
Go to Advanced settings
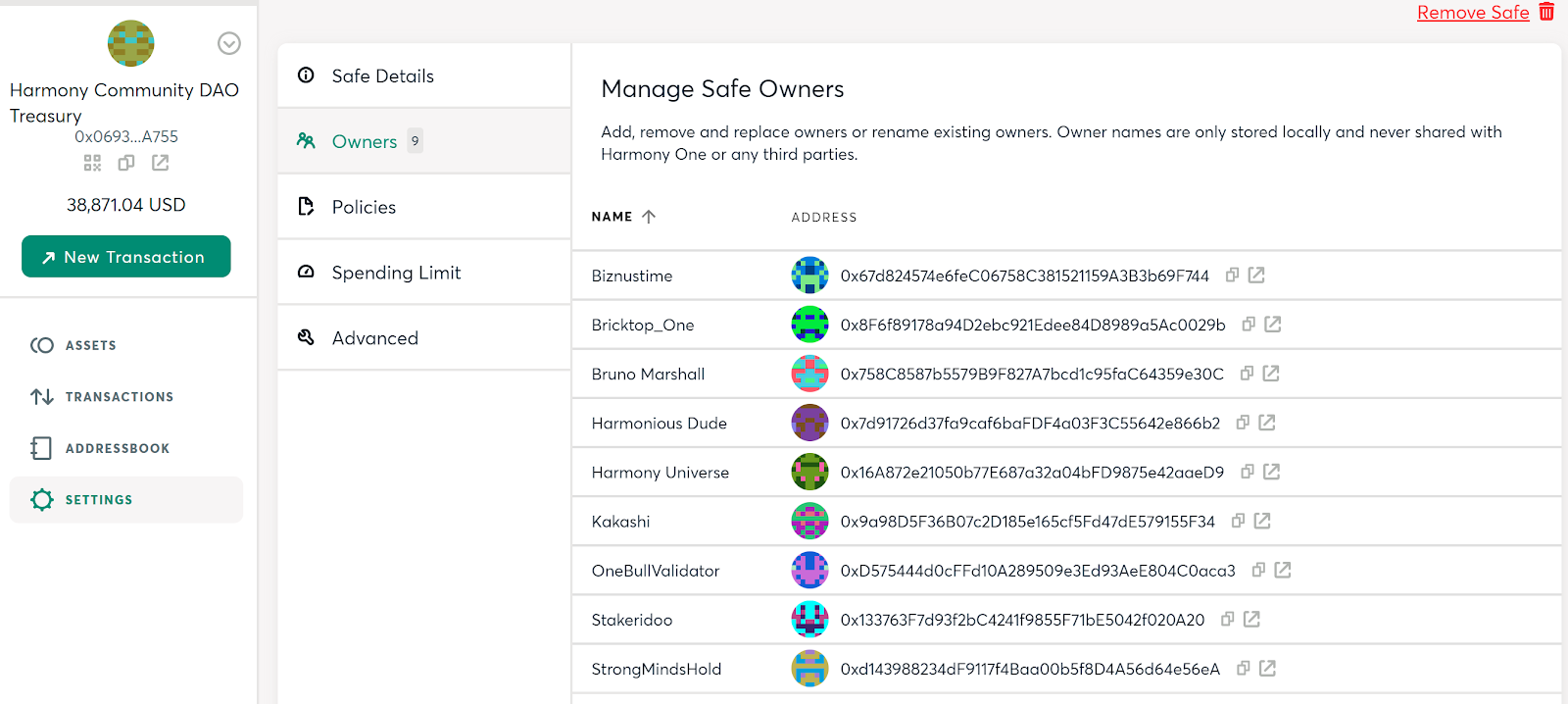(x=374, y=338)
